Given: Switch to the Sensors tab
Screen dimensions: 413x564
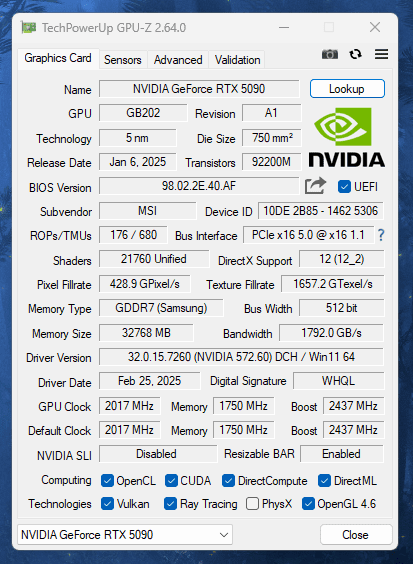Looking at the screenshot, I should tap(123, 60).
